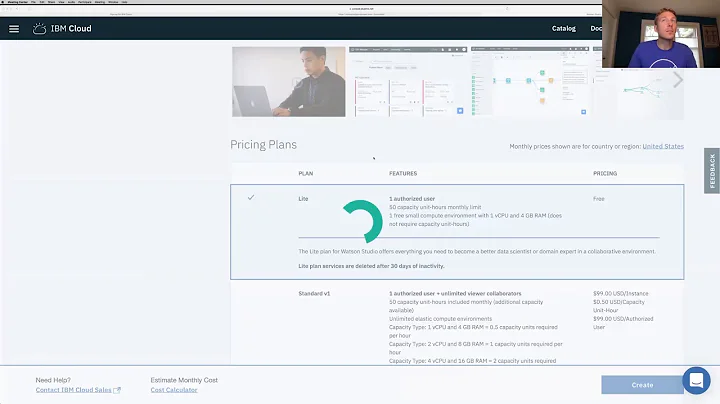Viewport: 720px width, 404px height.
Task: Click 'Unlimited elastic compute environments' feature text
Action: [440, 319]
